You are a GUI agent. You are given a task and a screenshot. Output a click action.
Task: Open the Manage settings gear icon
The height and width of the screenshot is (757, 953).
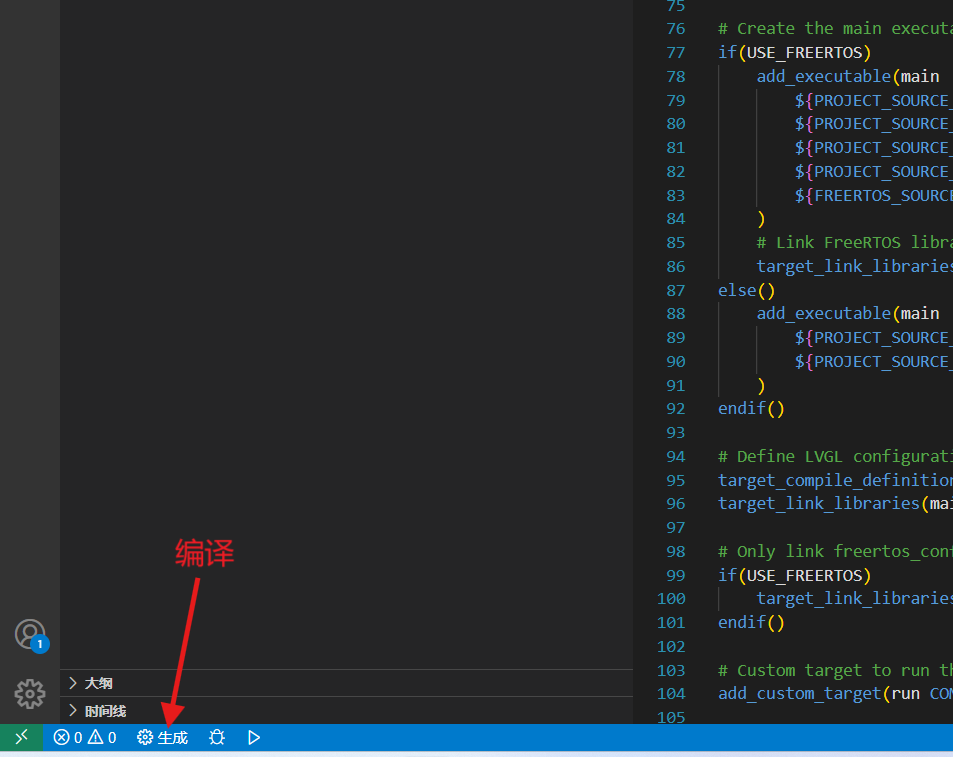29,693
